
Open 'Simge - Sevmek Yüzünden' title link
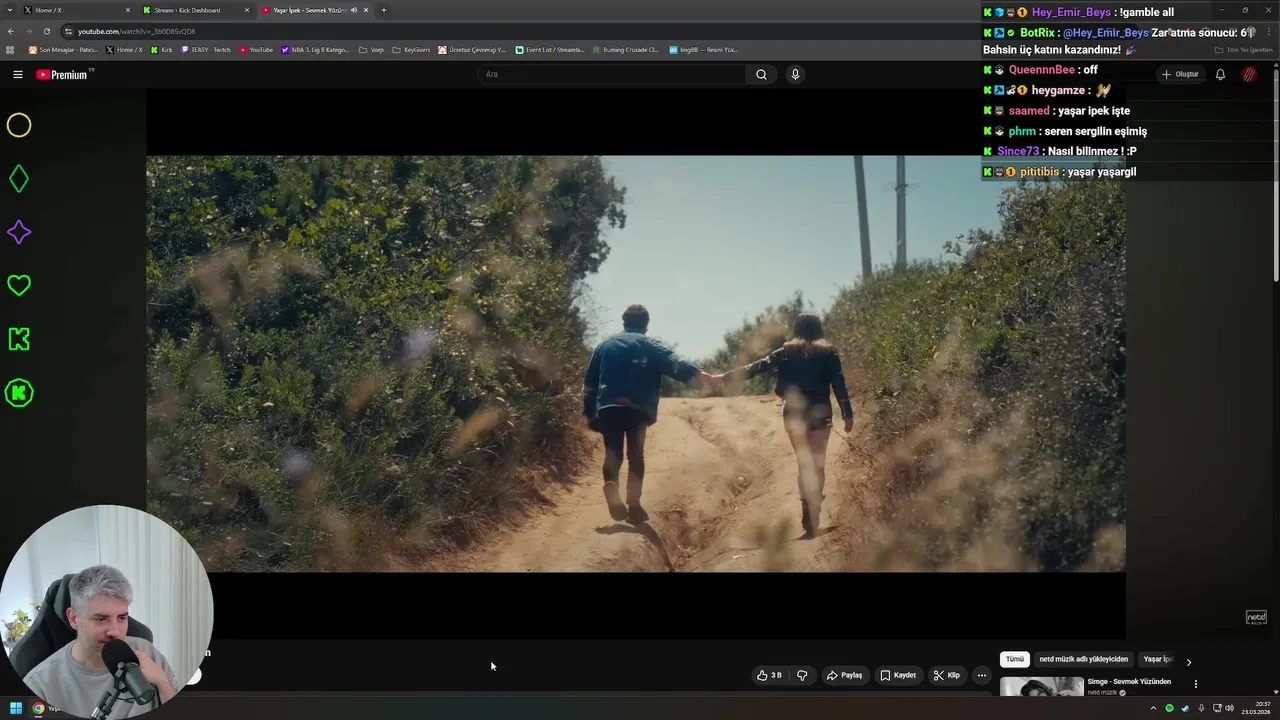pos(1129,682)
